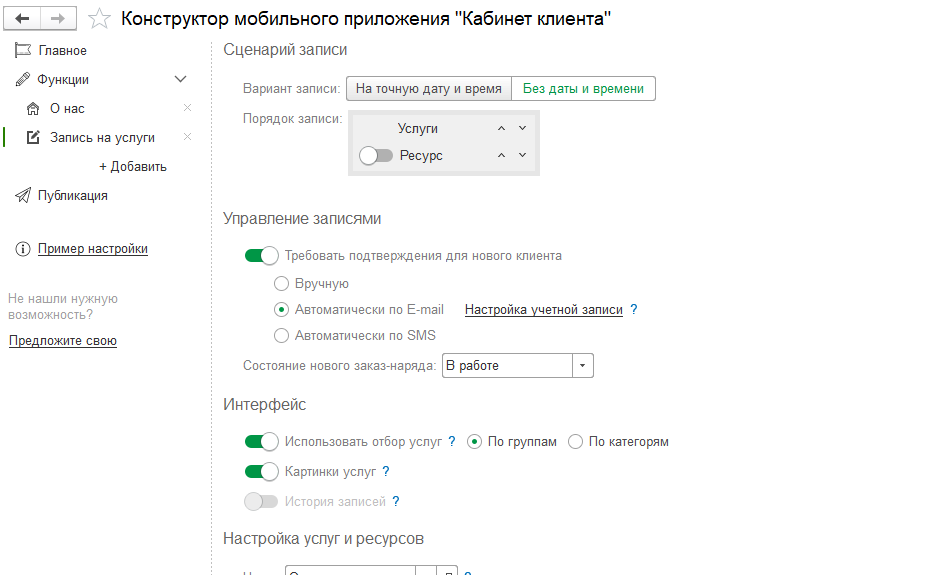Move 'Услуги' down in record order
This screenshot has height=575, width=941.
[522, 128]
